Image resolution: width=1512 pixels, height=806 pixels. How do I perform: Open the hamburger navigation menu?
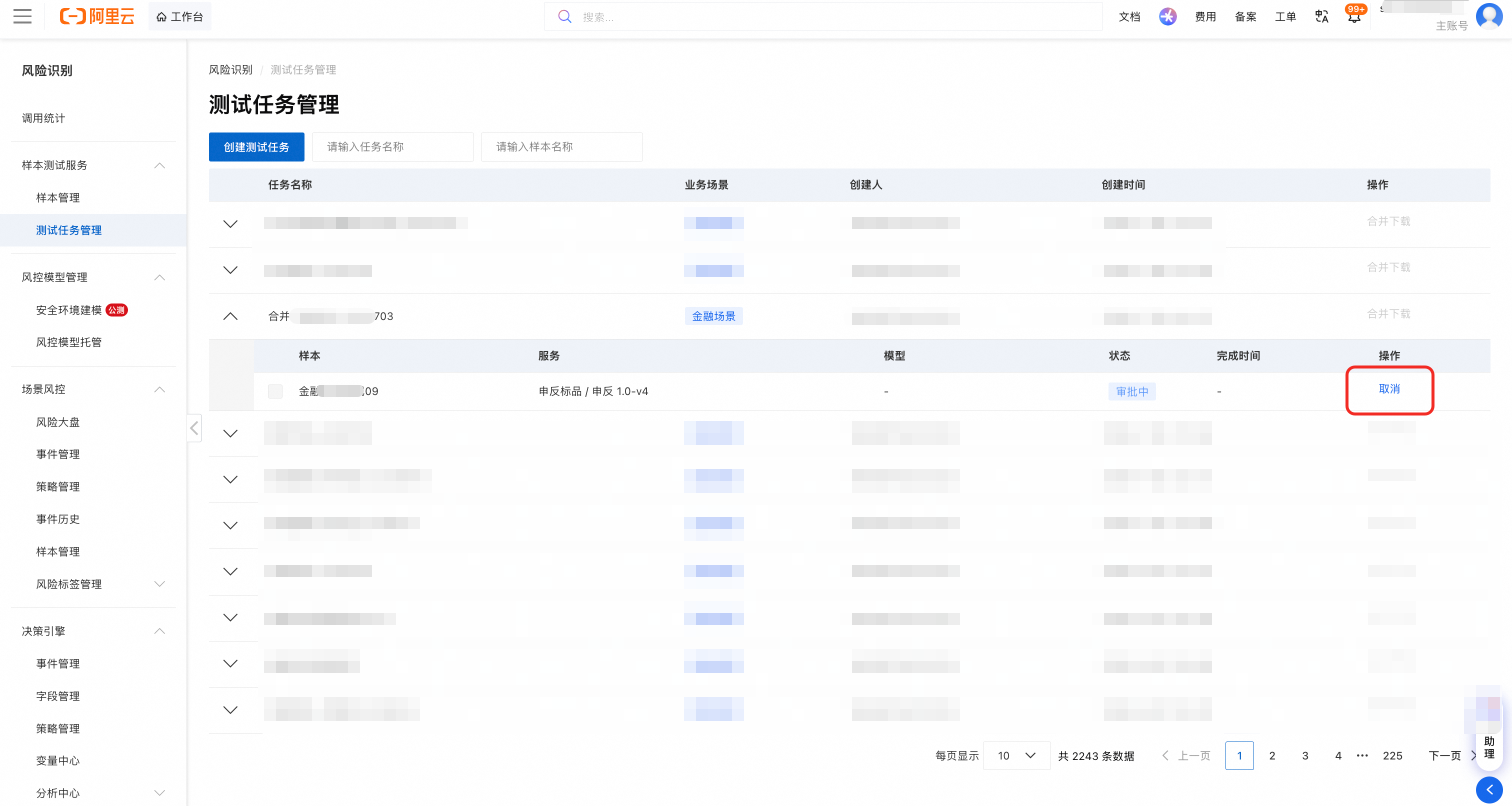coord(22,16)
